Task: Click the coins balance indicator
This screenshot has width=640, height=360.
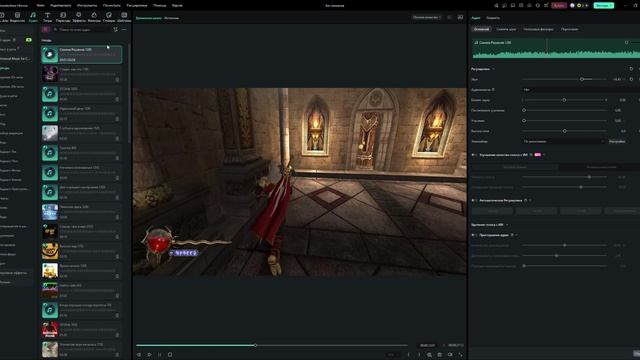Action: coord(582,5)
